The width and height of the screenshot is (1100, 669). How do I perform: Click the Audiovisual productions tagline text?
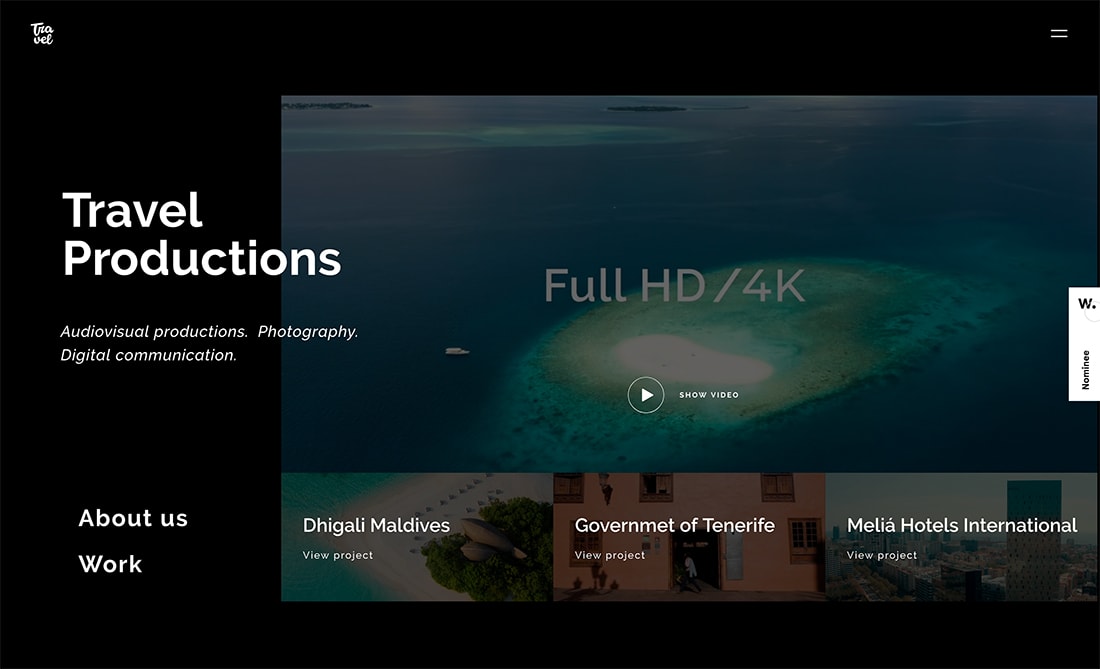[x=209, y=343]
